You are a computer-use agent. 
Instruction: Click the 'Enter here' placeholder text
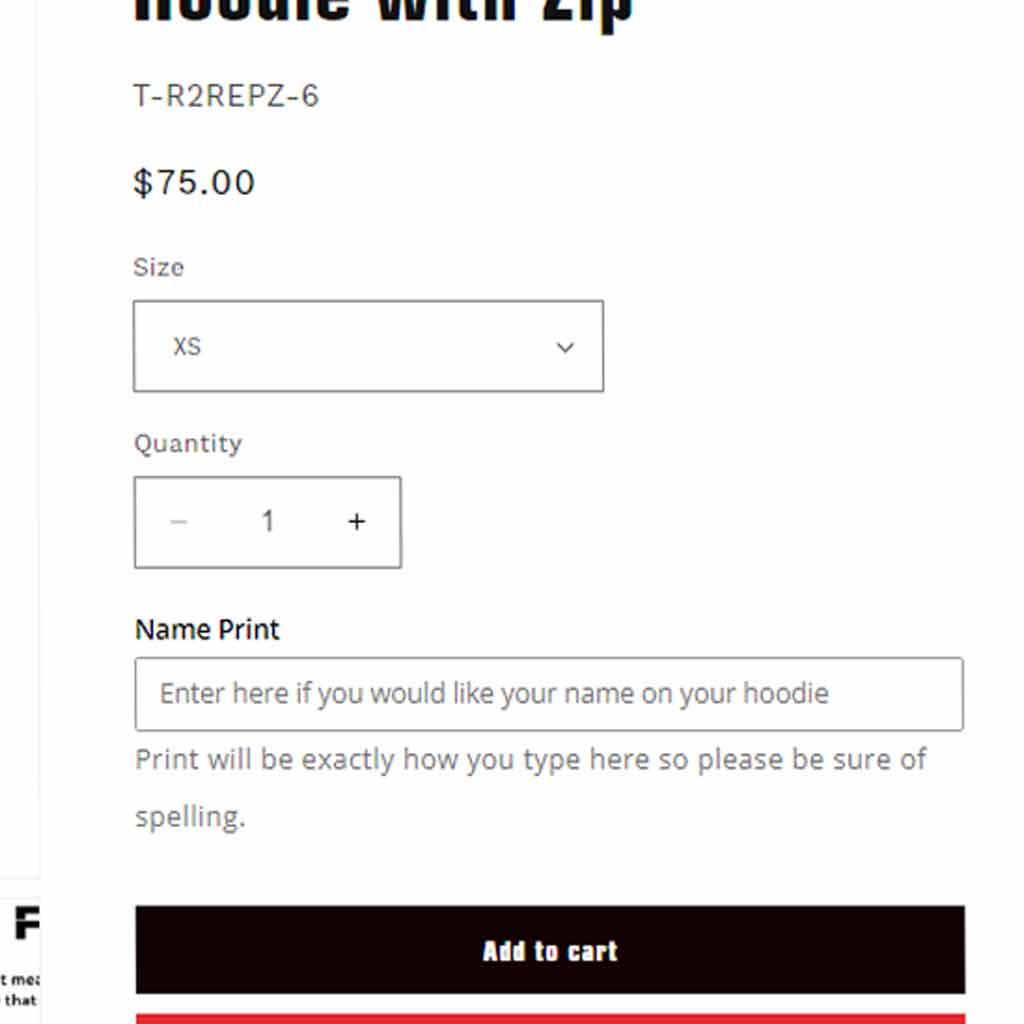[x=494, y=694]
